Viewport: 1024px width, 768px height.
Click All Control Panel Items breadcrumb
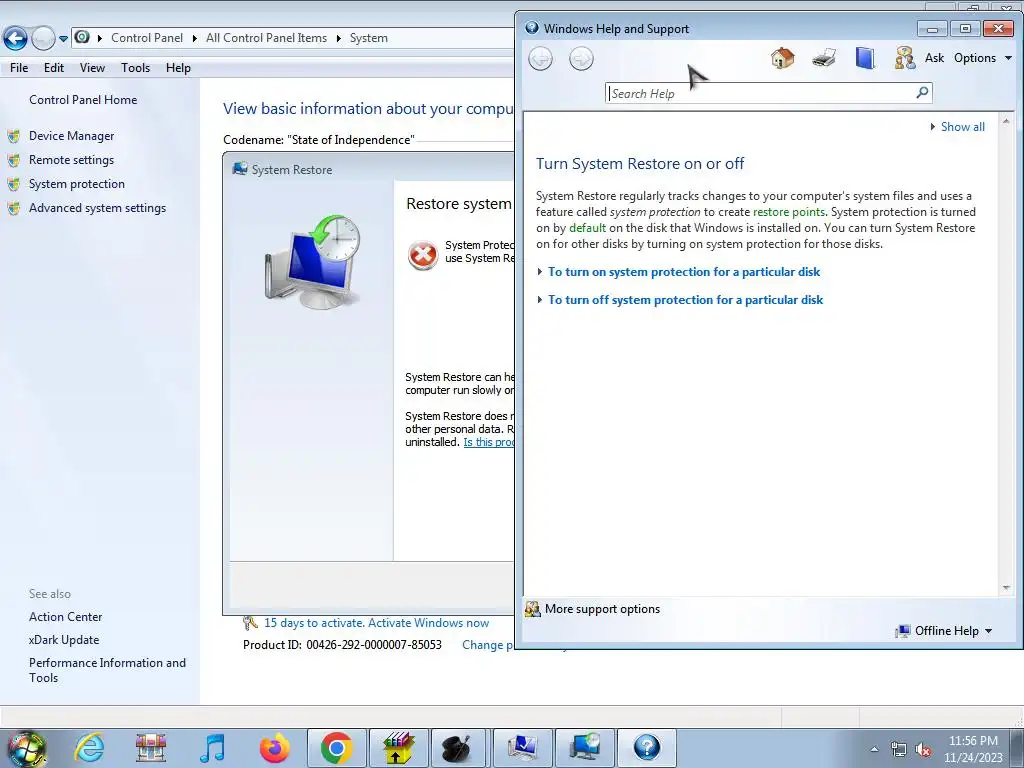(266, 38)
